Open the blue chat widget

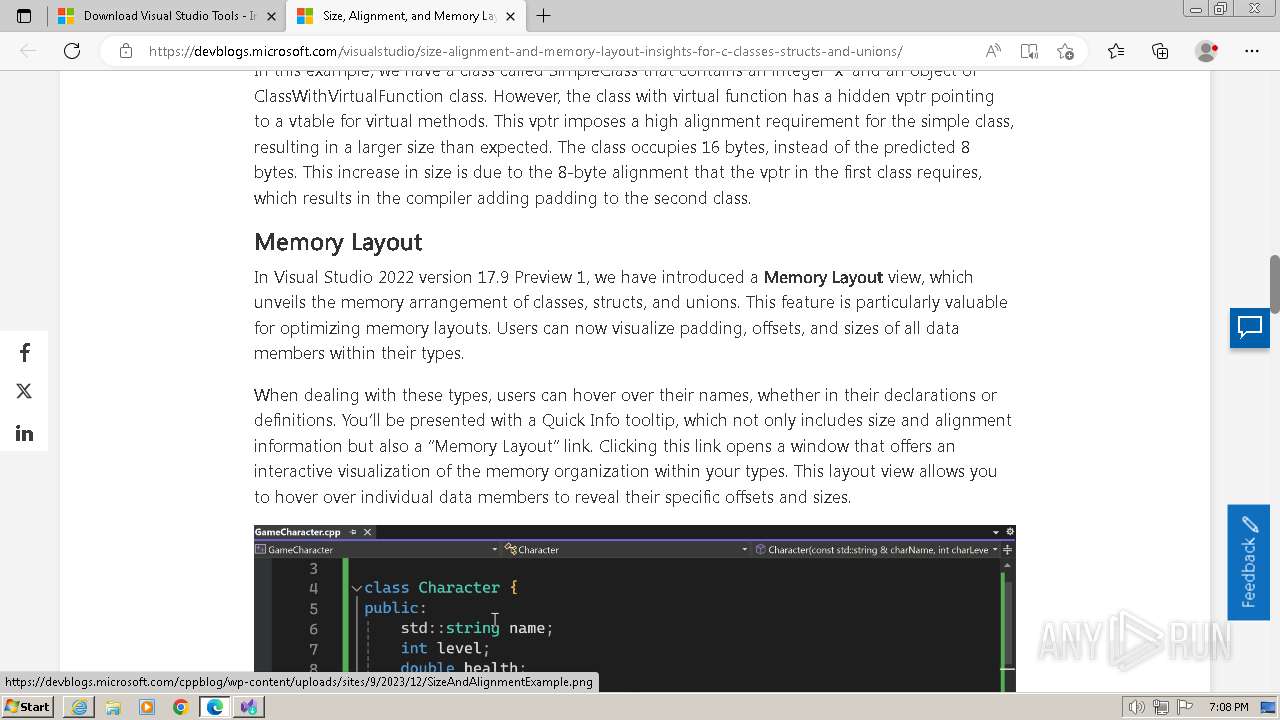[1250, 328]
